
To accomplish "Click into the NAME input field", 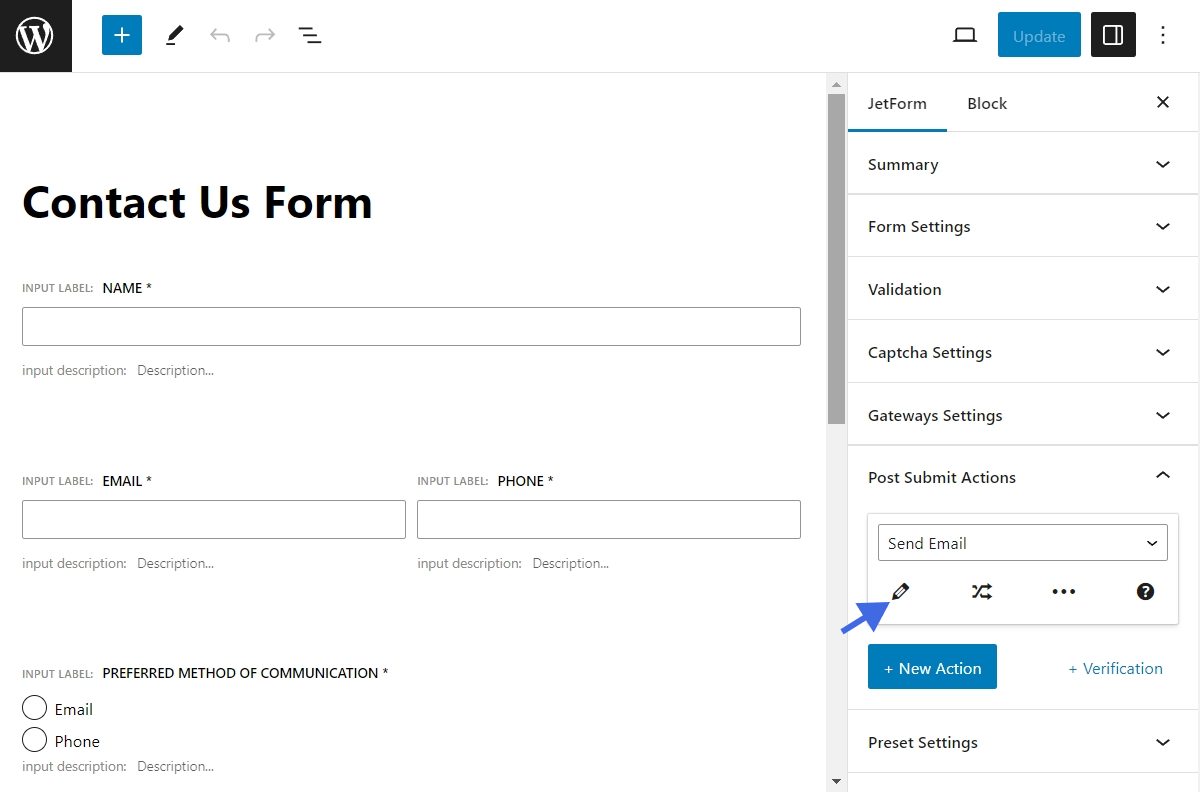I will [411, 326].
